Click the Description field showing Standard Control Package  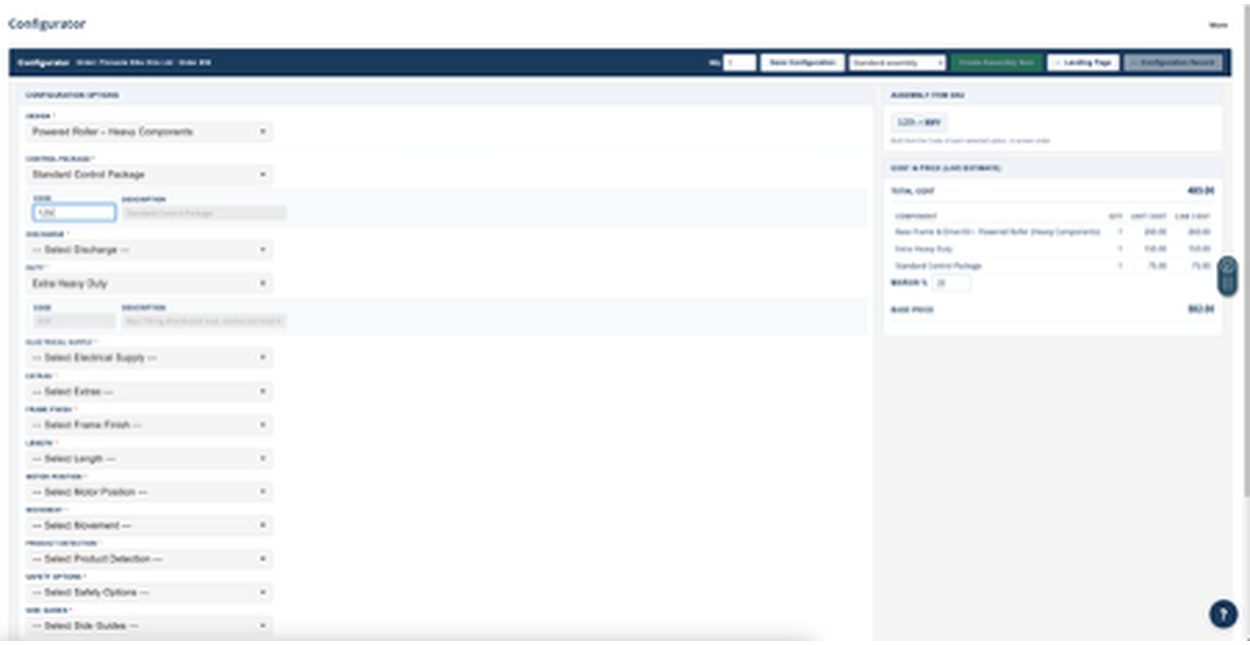[x=203, y=213]
